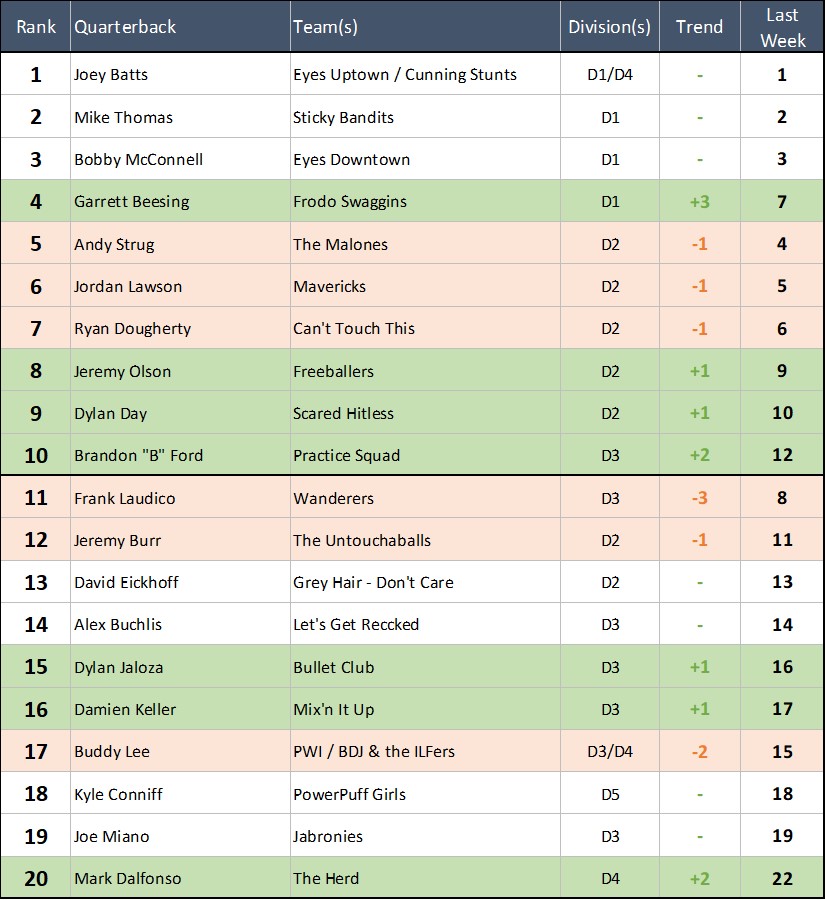Select the -3 trend for Frank Laudico

(699, 498)
